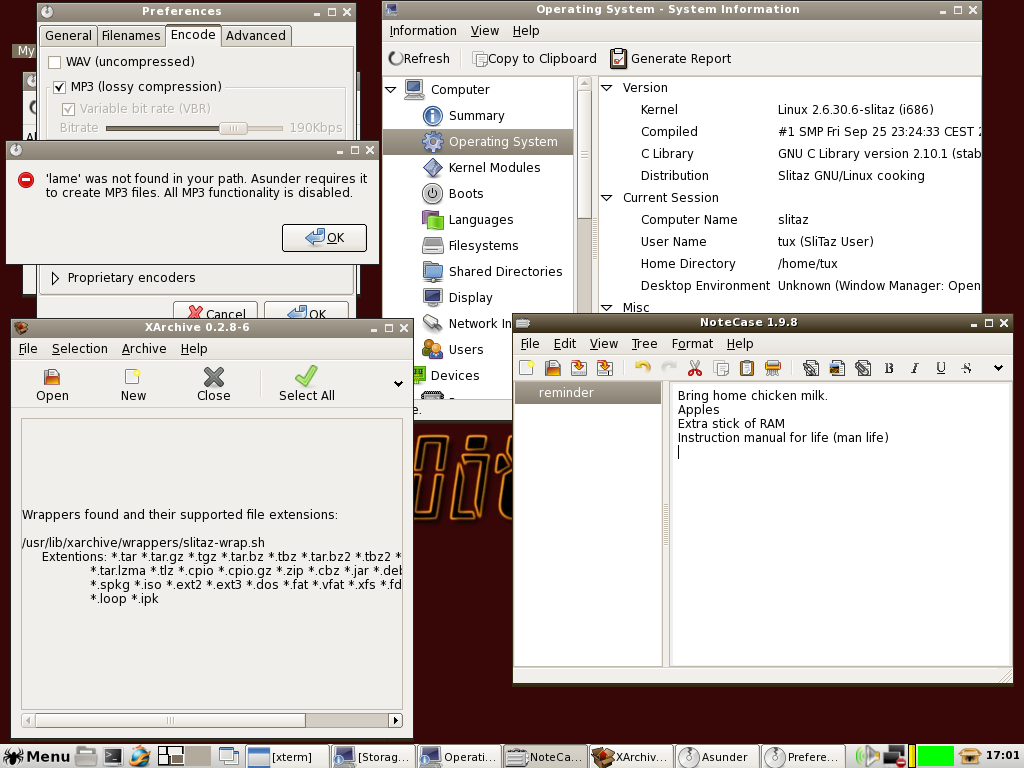Click the NoteCase insert link icon
The height and width of the screenshot is (768, 1024).
(810, 368)
